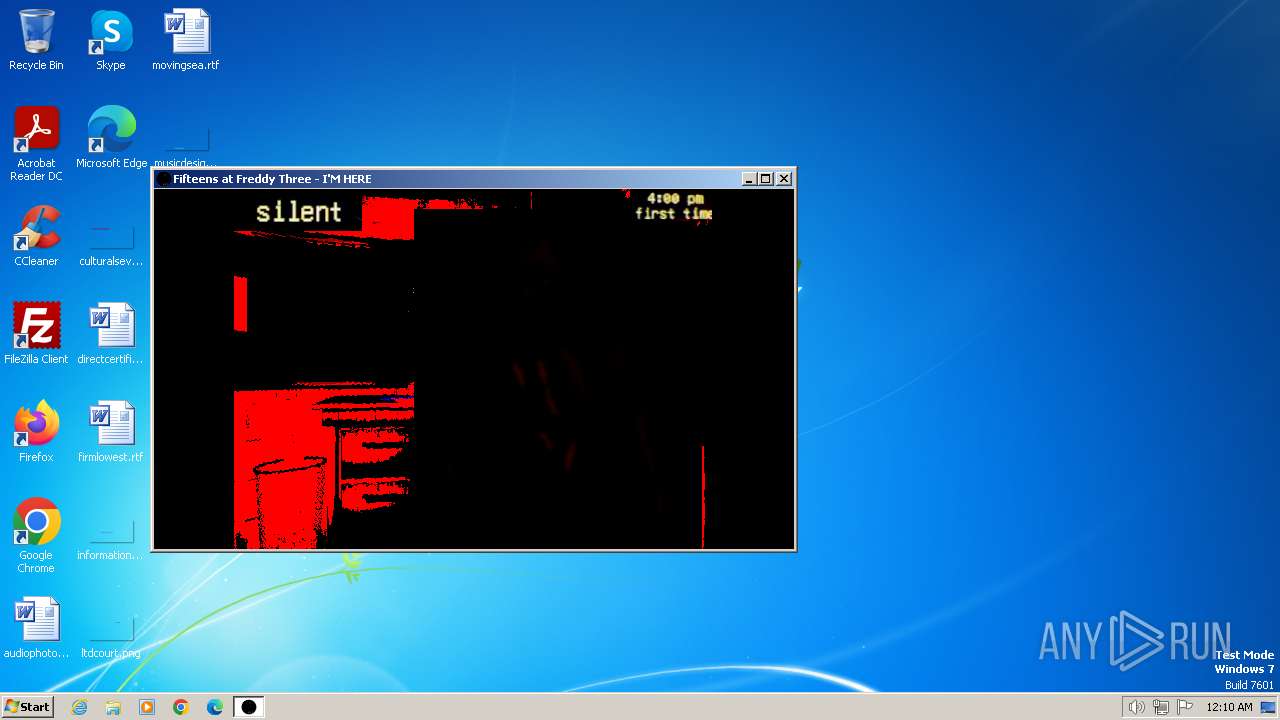1280x720 pixels.
Task: Select the audiophoto document icon
Action: pyautogui.click(x=36, y=628)
